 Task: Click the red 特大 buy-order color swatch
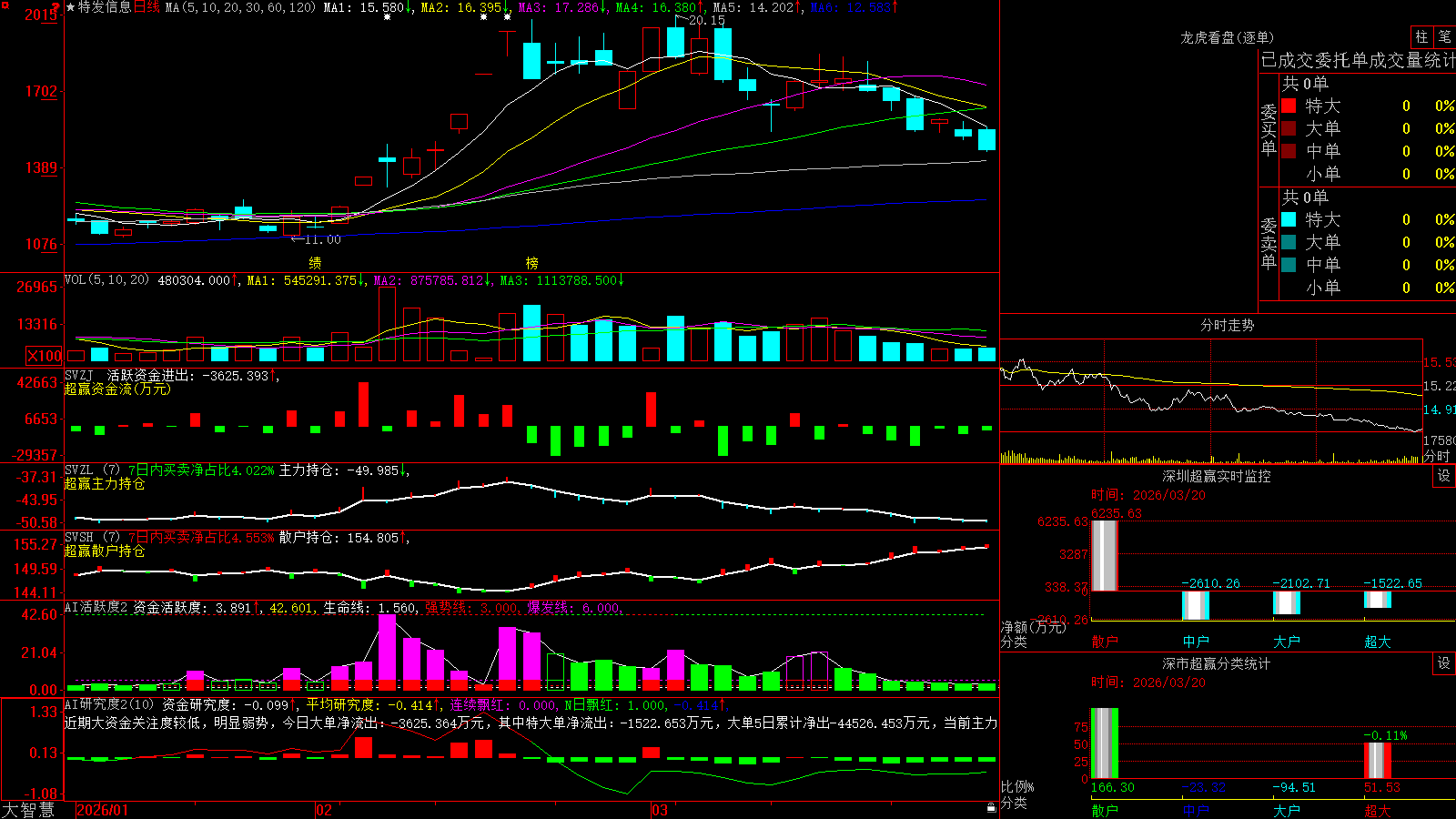1289,106
